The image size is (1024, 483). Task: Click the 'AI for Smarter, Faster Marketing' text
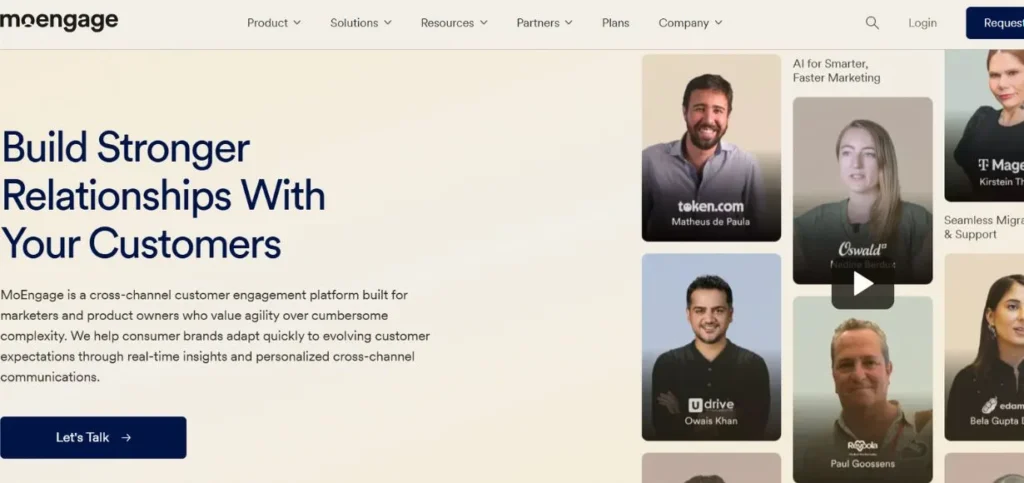pos(837,70)
